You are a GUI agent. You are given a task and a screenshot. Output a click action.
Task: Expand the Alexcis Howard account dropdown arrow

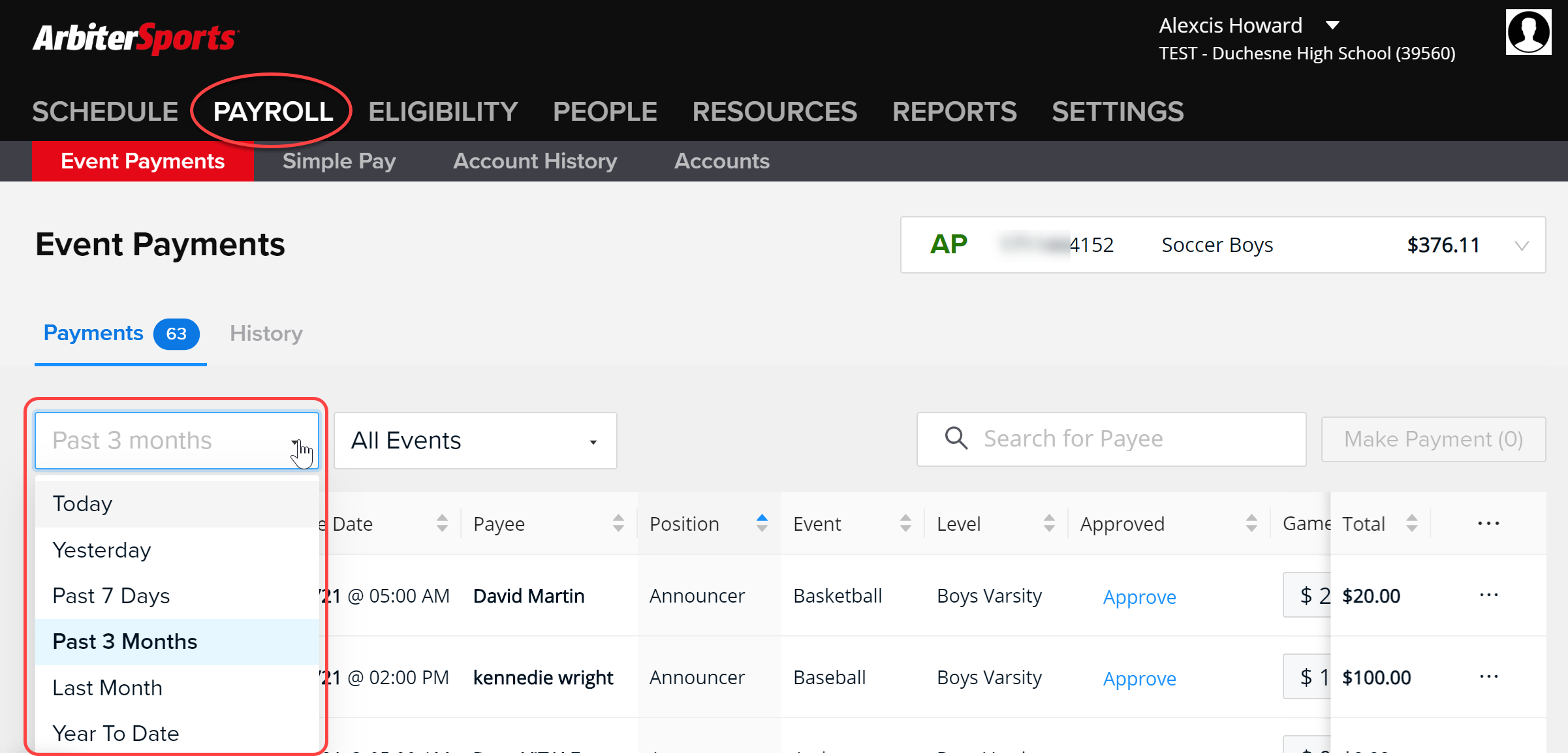tap(1332, 25)
